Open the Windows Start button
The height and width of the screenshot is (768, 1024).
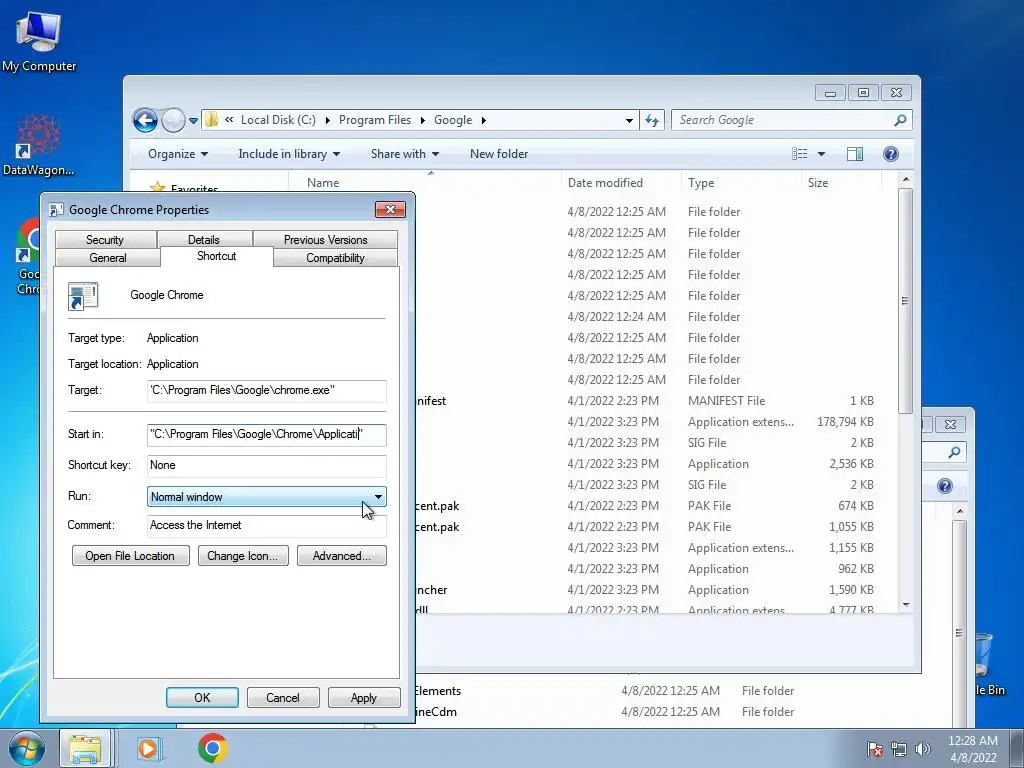pos(26,748)
